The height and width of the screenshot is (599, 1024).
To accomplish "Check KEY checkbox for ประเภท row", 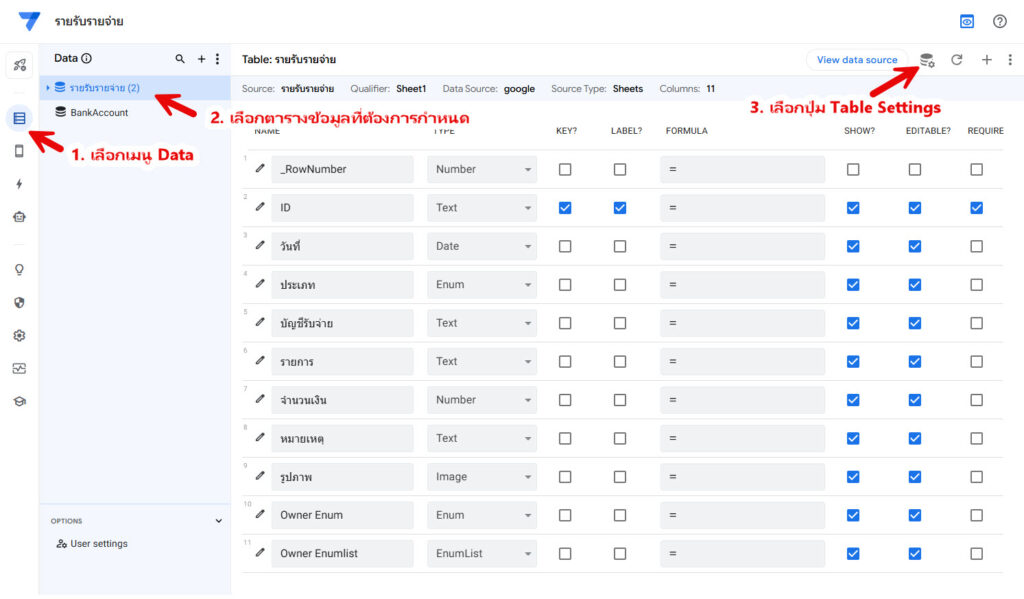I will click(x=565, y=285).
